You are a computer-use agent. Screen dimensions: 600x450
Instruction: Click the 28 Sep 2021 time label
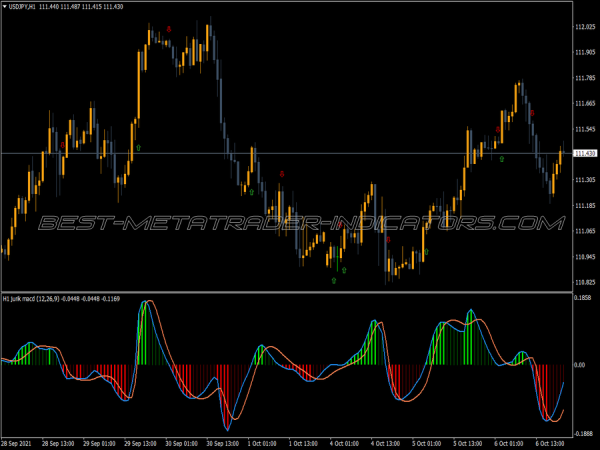click(x=16, y=443)
